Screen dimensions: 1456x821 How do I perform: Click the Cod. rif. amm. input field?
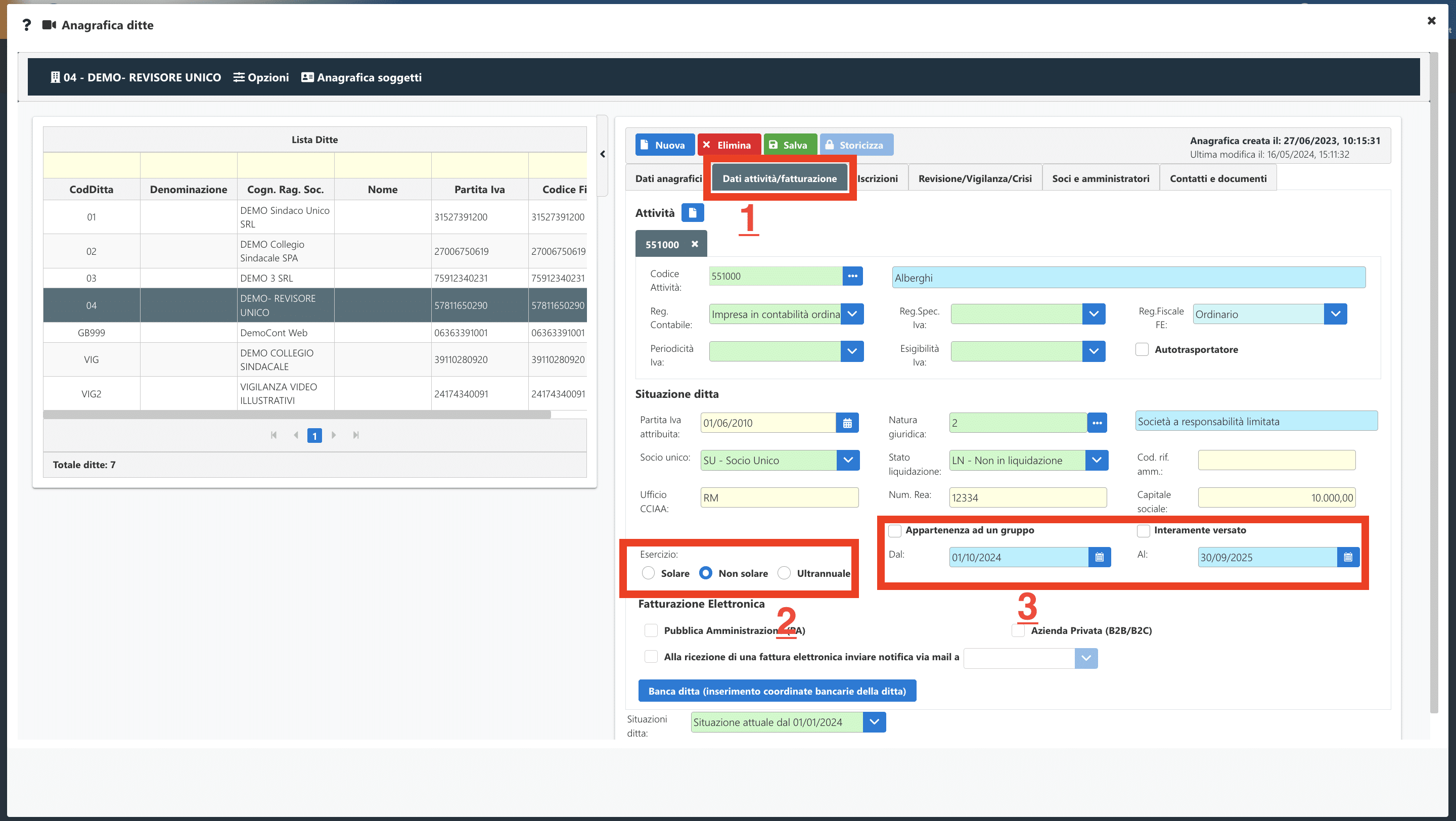click(x=1276, y=460)
